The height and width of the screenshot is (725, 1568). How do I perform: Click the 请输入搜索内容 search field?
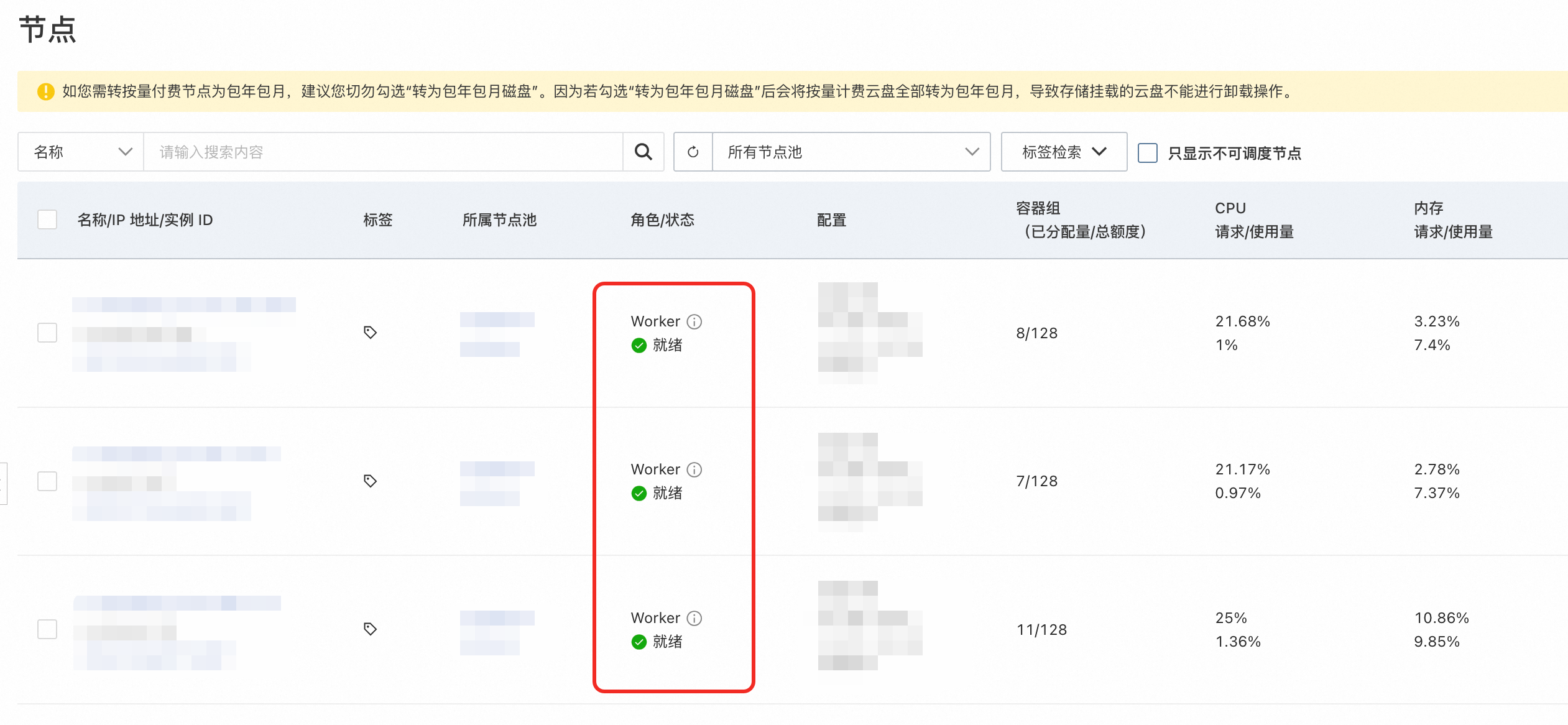[x=382, y=152]
